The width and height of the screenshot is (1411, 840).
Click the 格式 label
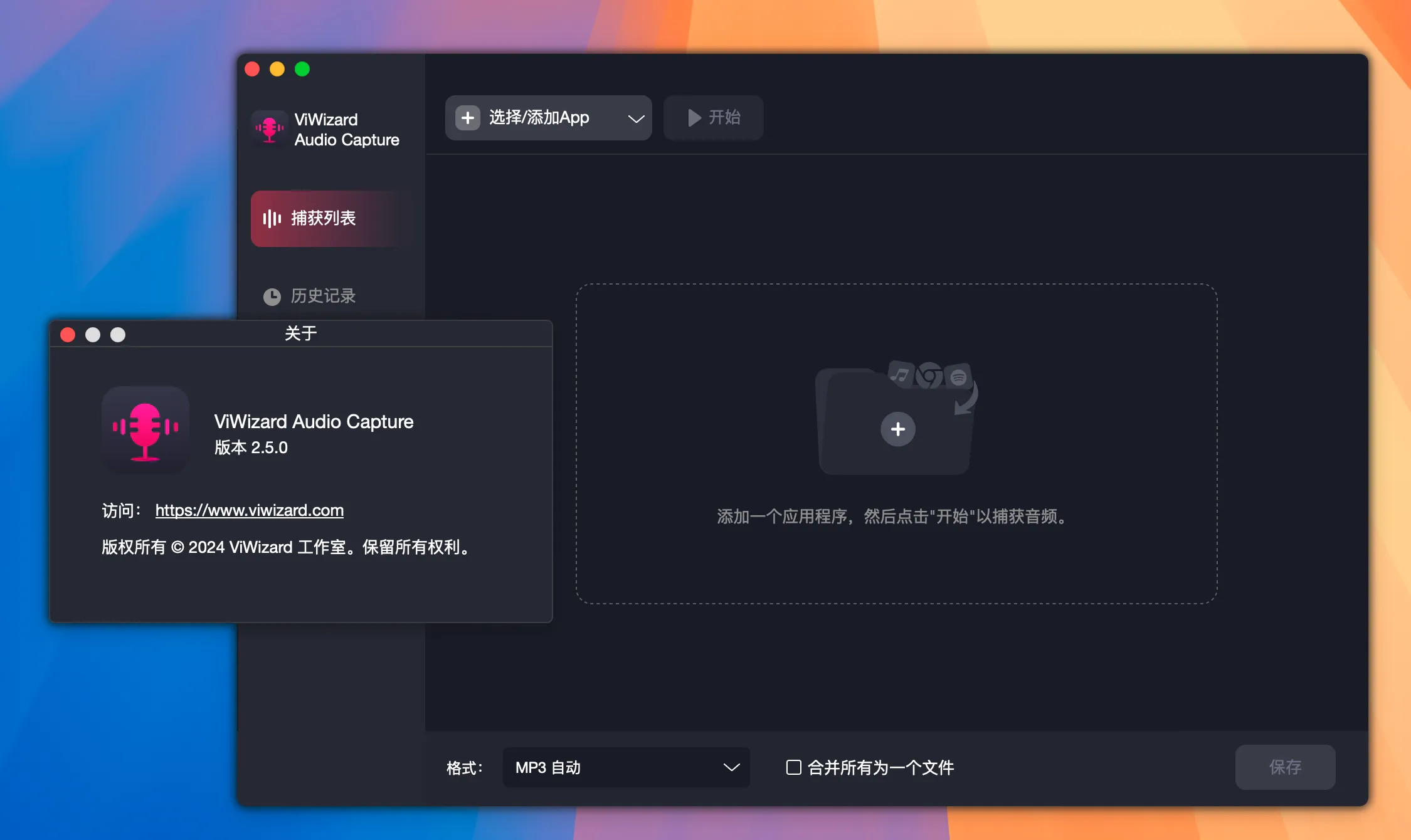[465, 768]
